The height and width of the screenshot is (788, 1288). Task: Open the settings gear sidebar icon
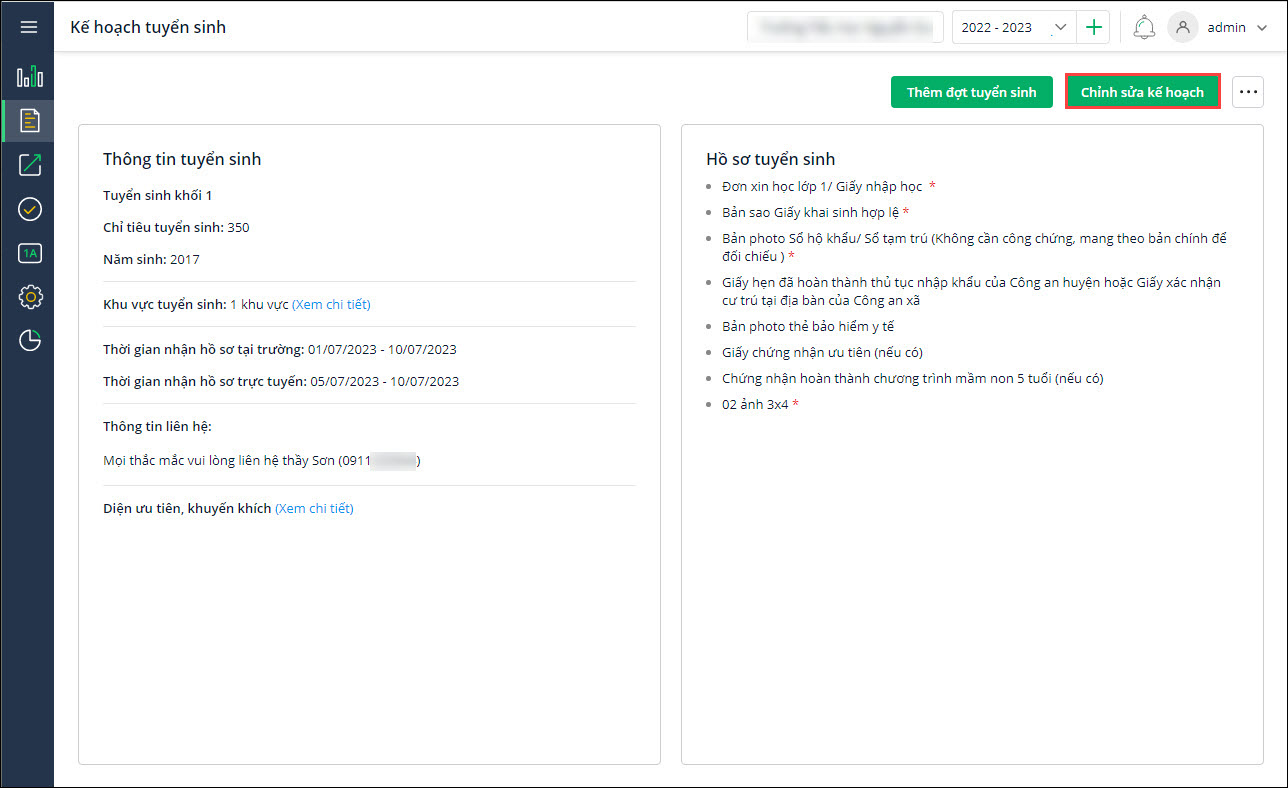[x=29, y=297]
